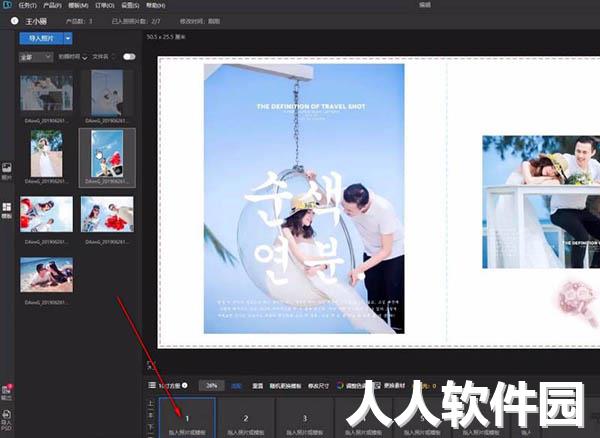The height and width of the screenshot is (438, 600).
Task: Click the colorful adjust-color ring icon
Action: click(340, 386)
